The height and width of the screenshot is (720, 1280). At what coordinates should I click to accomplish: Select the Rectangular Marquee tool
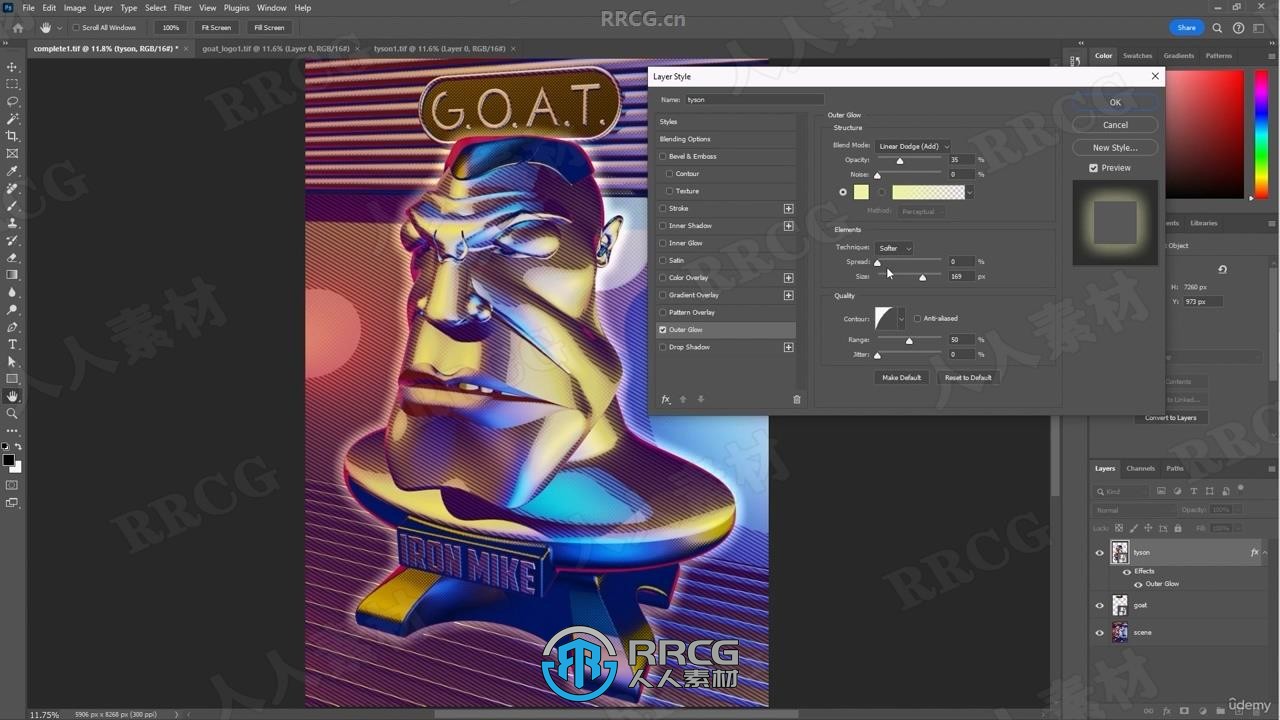pos(12,84)
